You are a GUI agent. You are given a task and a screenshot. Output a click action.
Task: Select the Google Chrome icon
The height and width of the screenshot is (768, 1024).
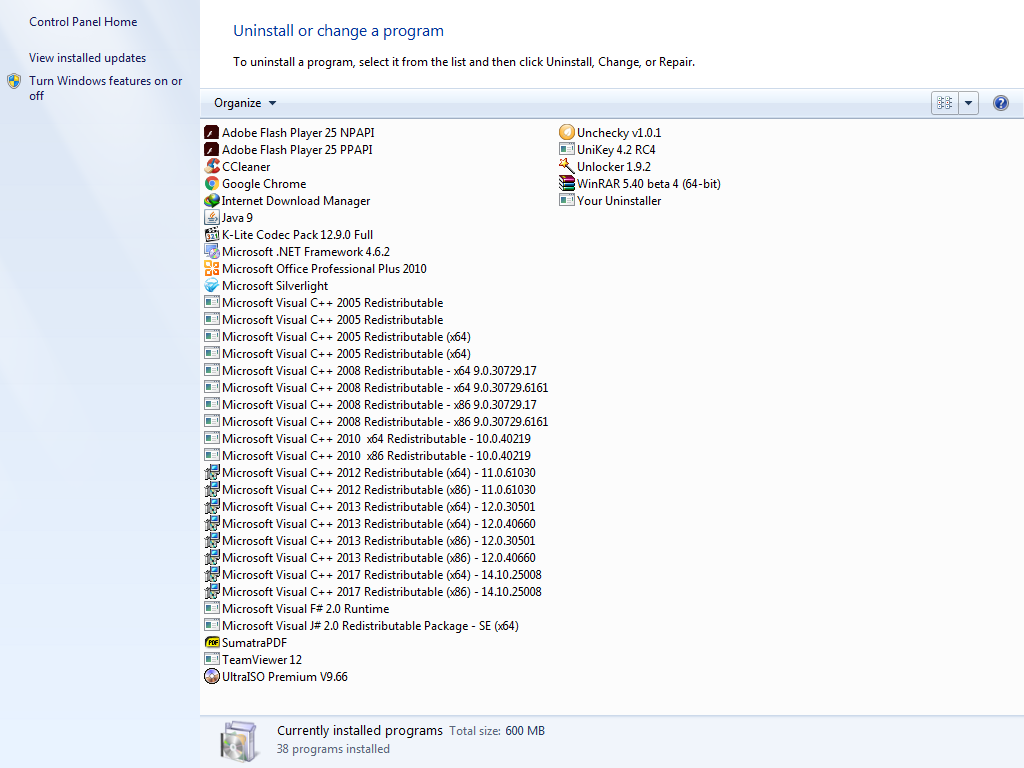point(212,184)
